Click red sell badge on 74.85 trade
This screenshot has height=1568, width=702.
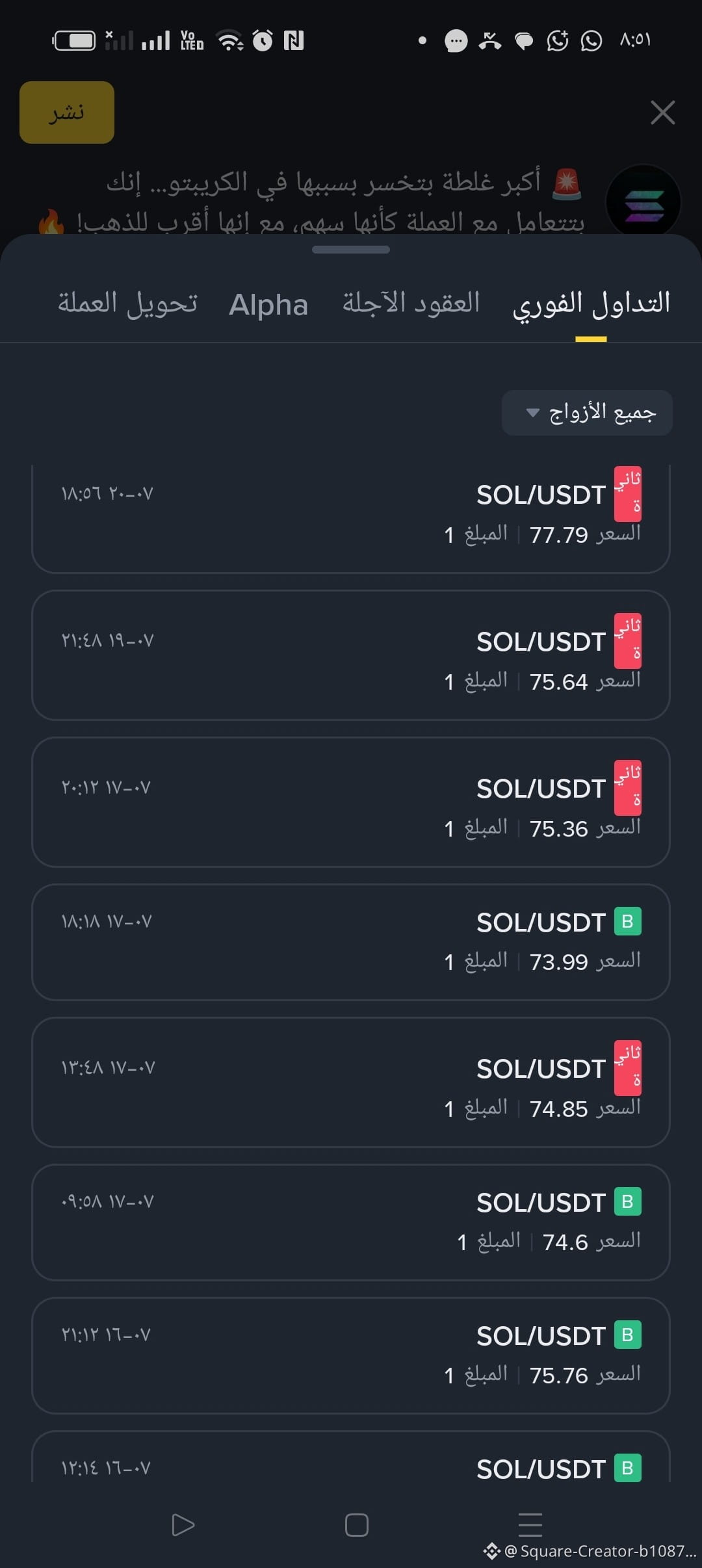pyautogui.click(x=628, y=1067)
